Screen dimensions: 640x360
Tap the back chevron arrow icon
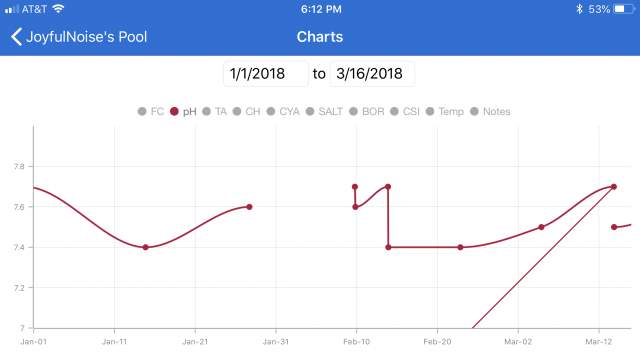click(16, 37)
